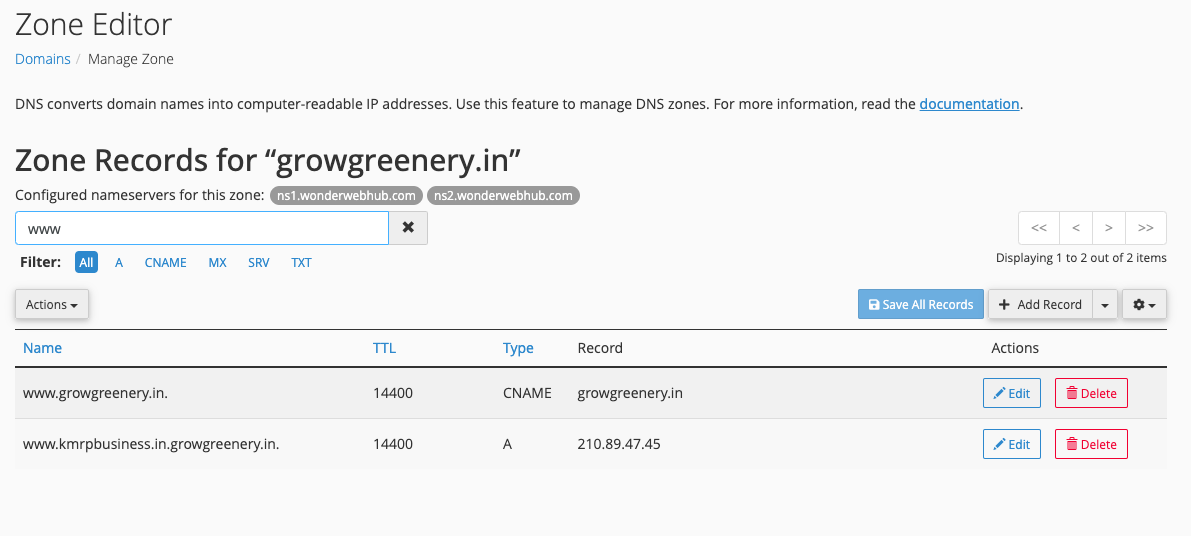
Task: Sort records by TTL column
Action: [384, 348]
